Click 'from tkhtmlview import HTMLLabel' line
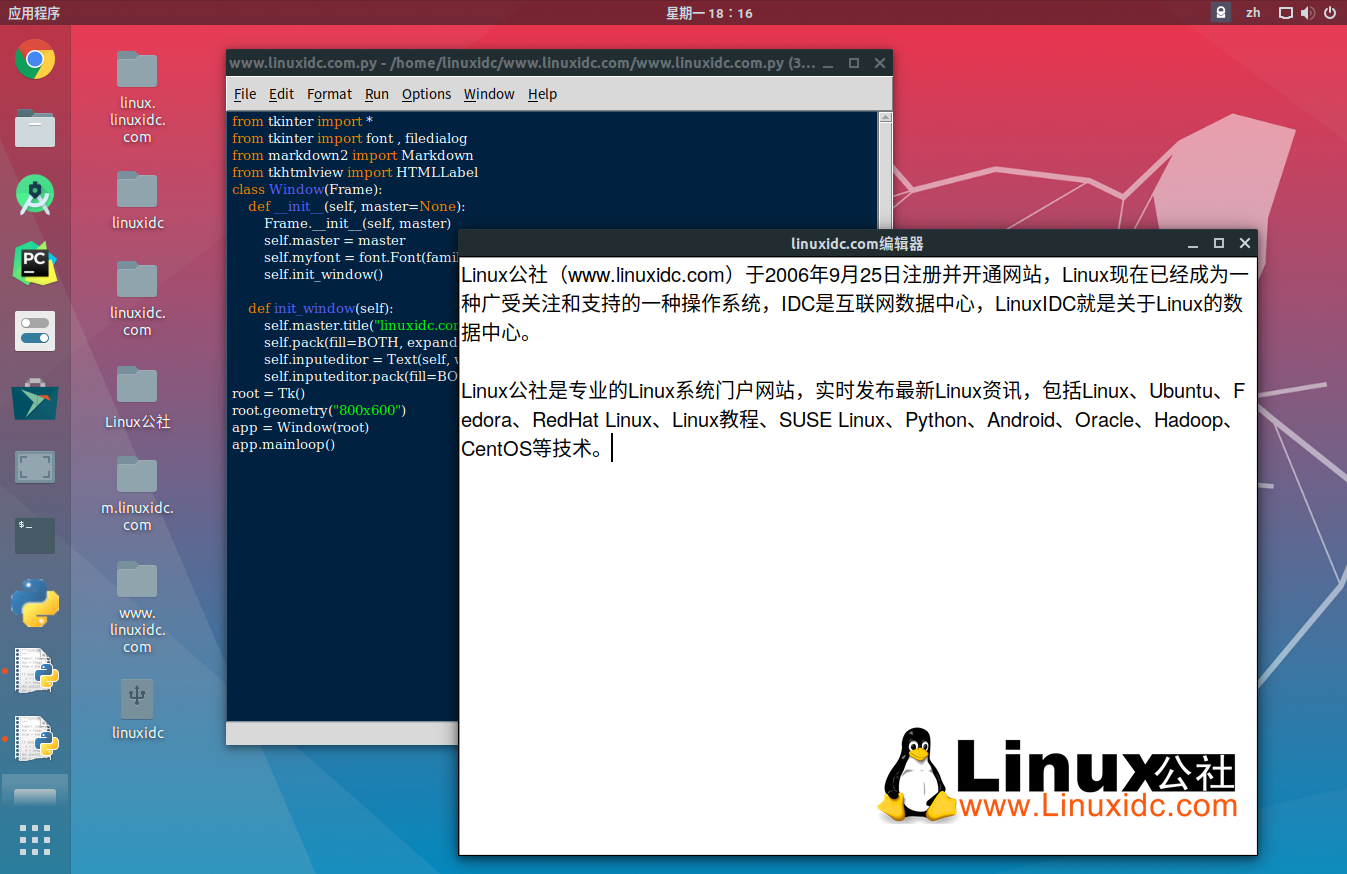1347x874 pixels. tap(355, 172)
